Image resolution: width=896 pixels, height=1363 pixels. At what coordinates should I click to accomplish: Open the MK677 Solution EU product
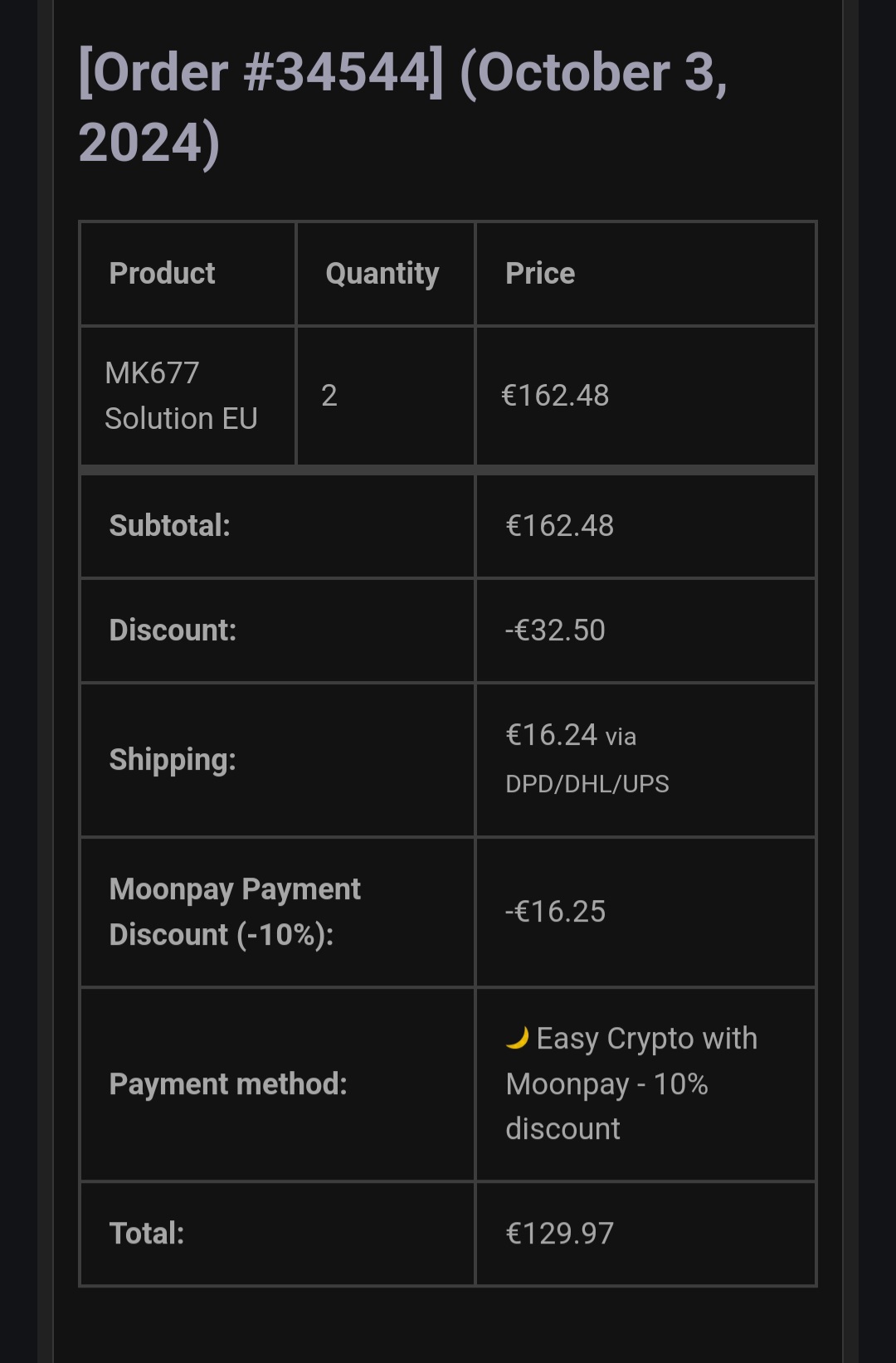pyautogui.click(x=181, y=396)
